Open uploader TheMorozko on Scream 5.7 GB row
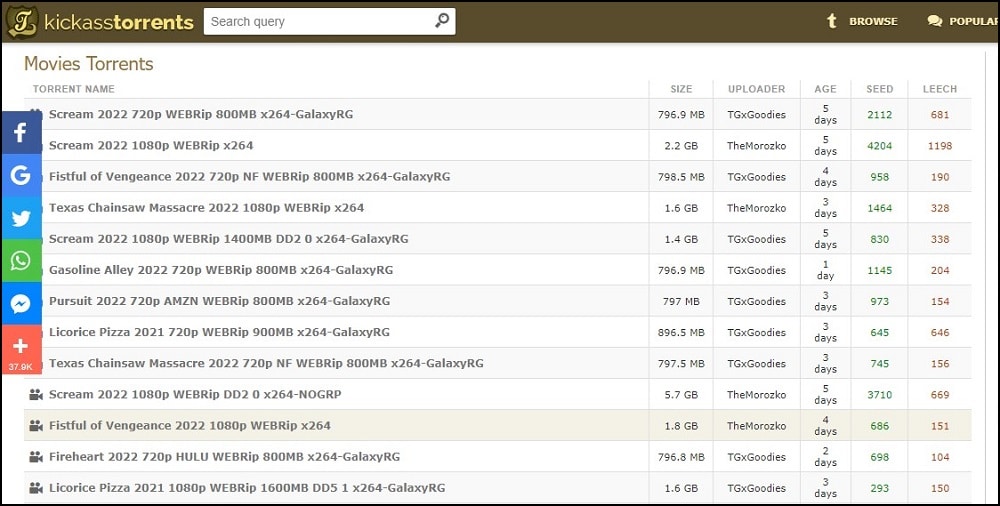This screenshot has width=1000, height=506. pyautogui.click(x=756, y=395)
